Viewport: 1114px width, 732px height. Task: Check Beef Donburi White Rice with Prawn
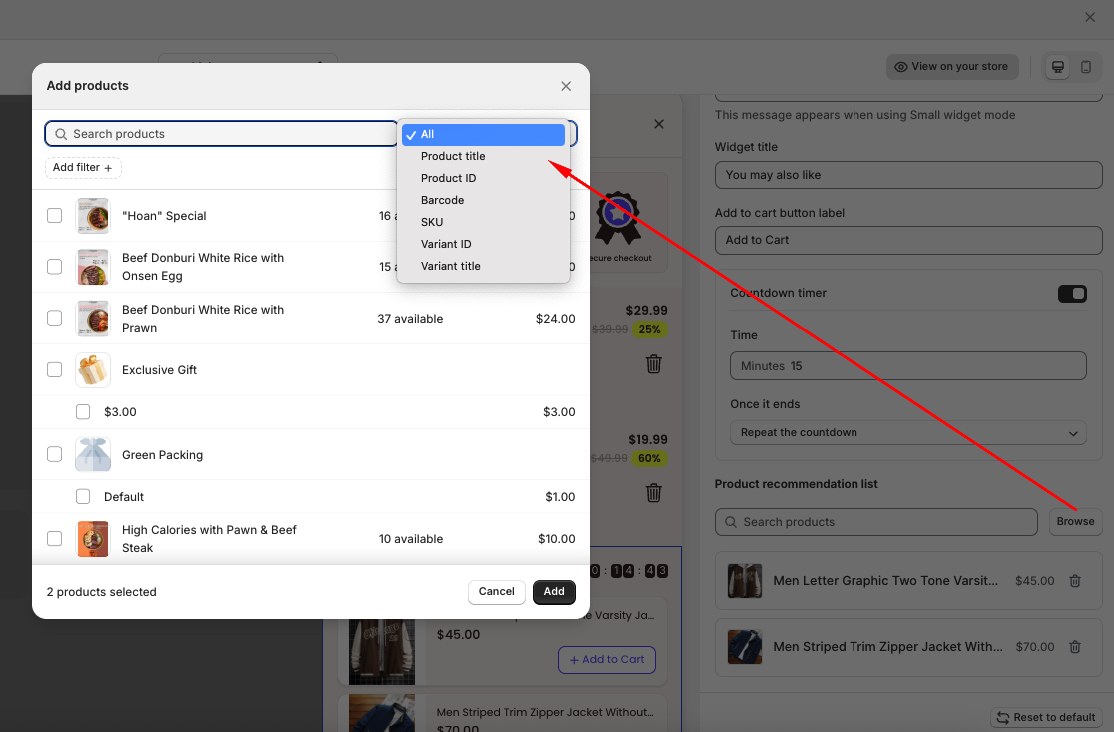click(x=55, y=318)
